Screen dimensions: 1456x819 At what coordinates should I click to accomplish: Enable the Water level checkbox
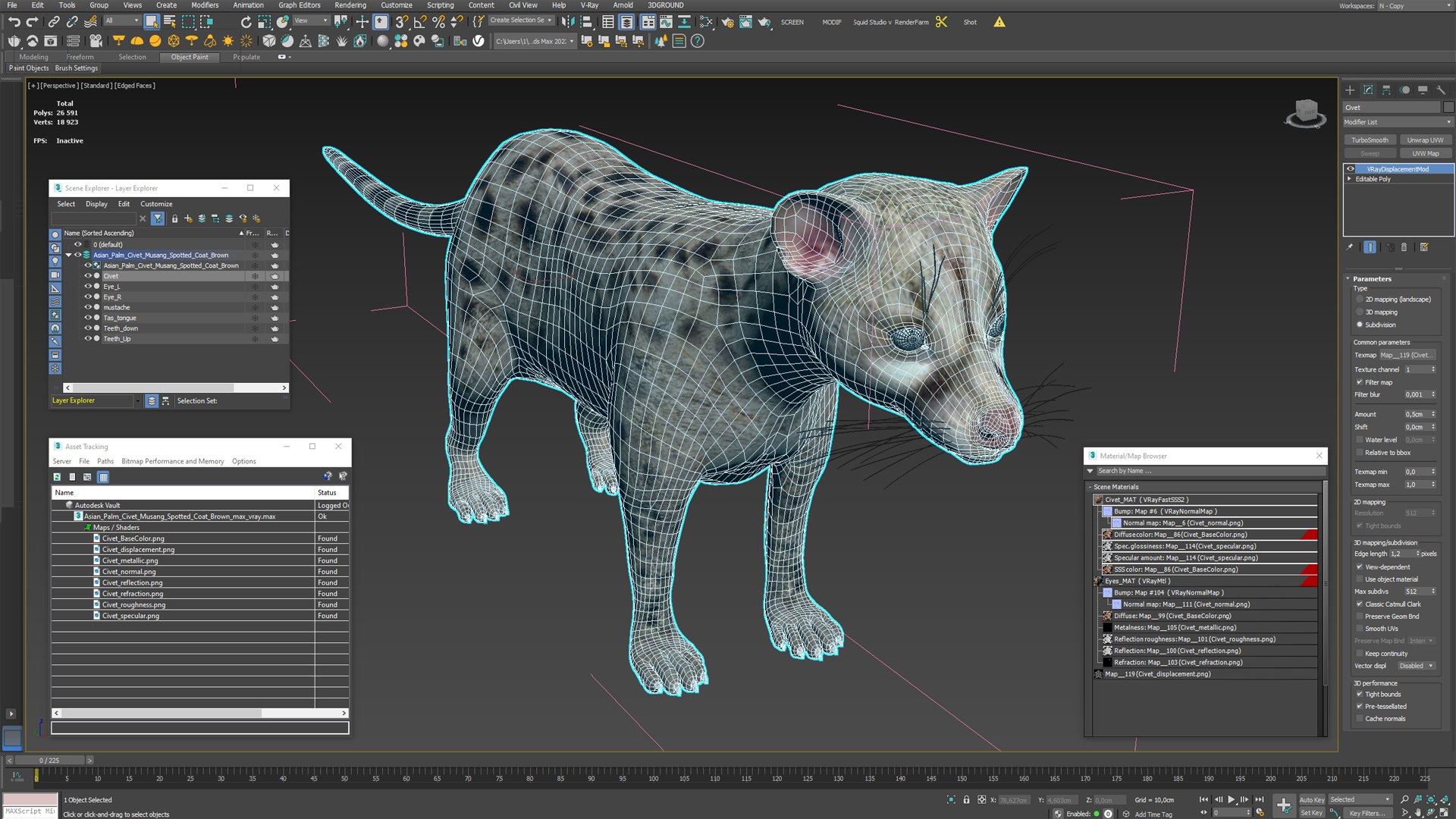(1360, 440)
